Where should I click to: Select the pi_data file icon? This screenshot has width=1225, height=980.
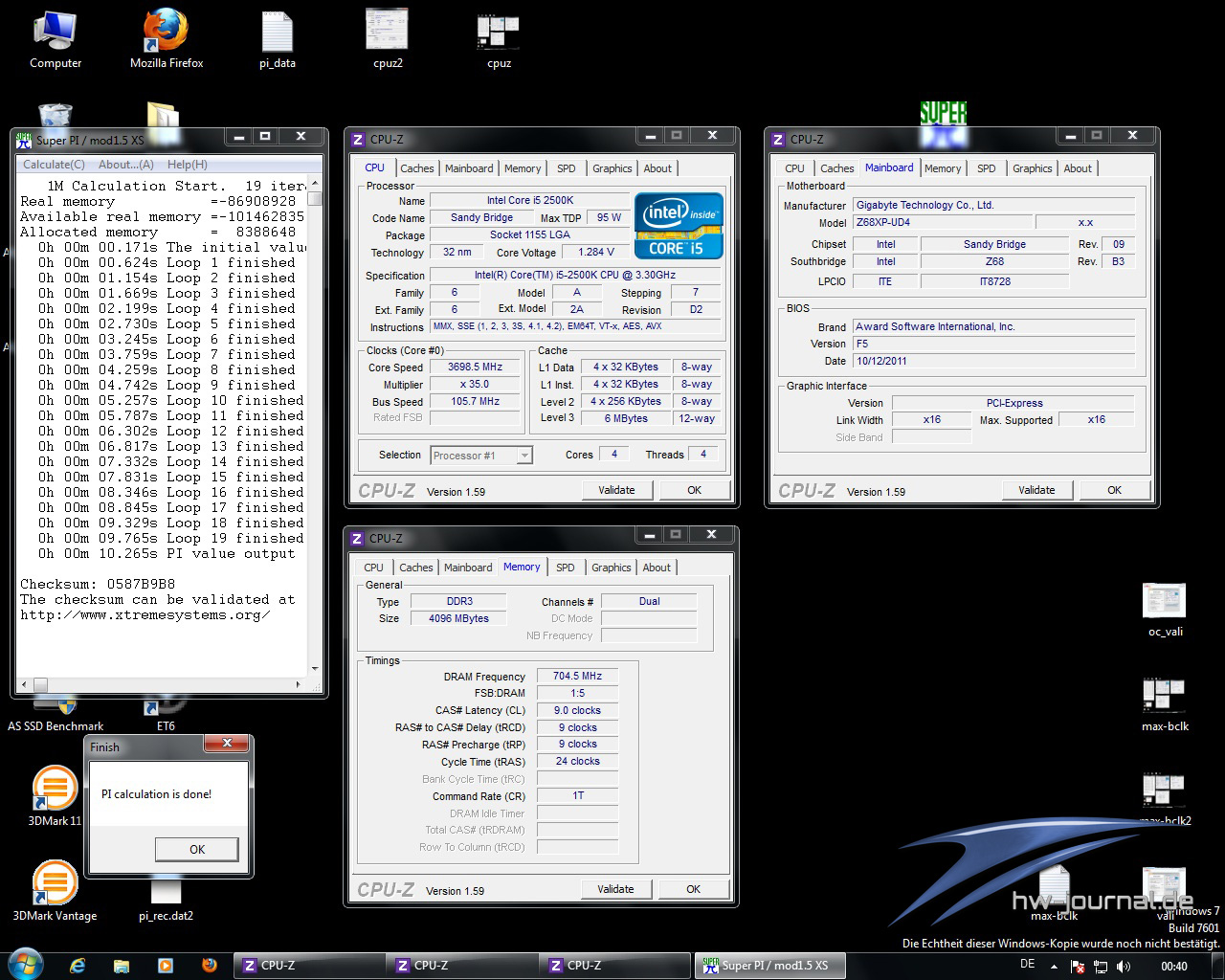[278, 39]
